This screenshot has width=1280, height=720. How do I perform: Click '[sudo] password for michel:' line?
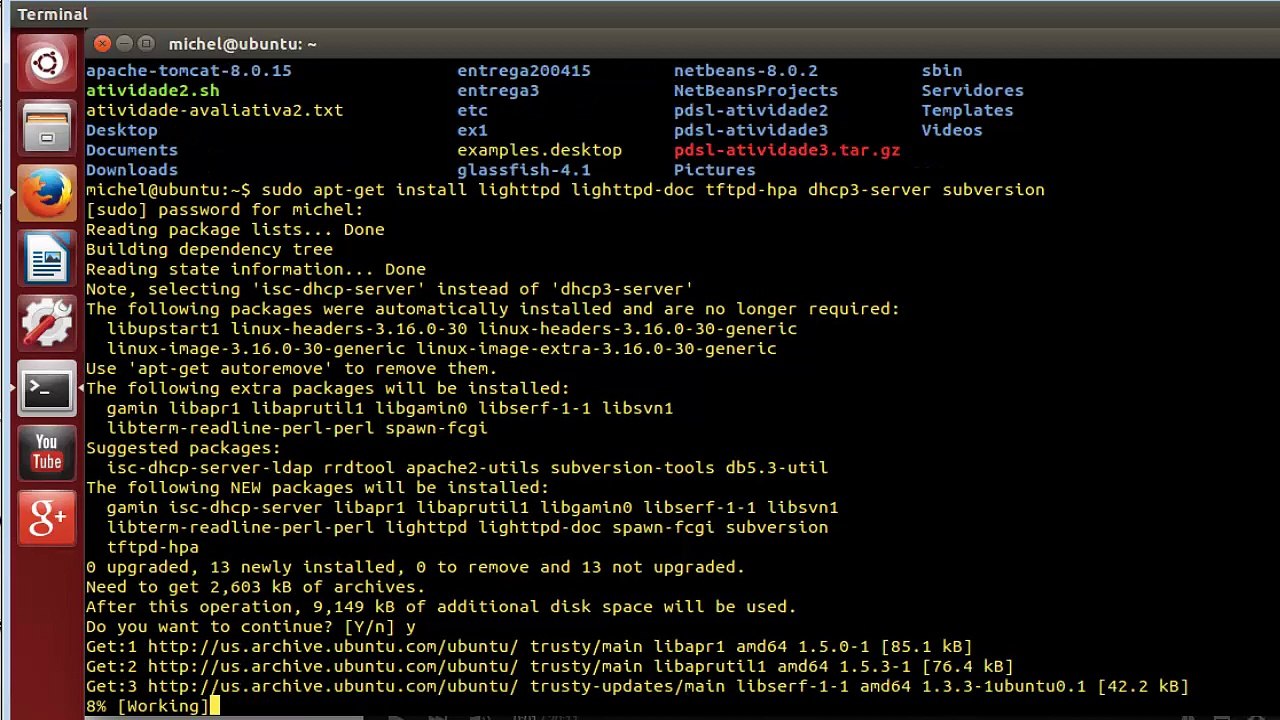coord(224,210)
